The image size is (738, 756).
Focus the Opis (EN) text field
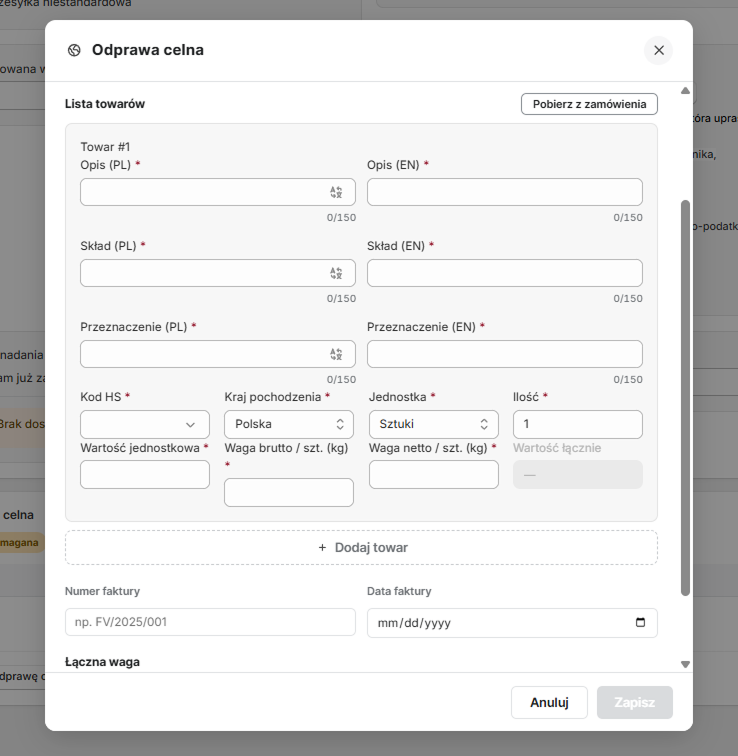tap(505, 192)
